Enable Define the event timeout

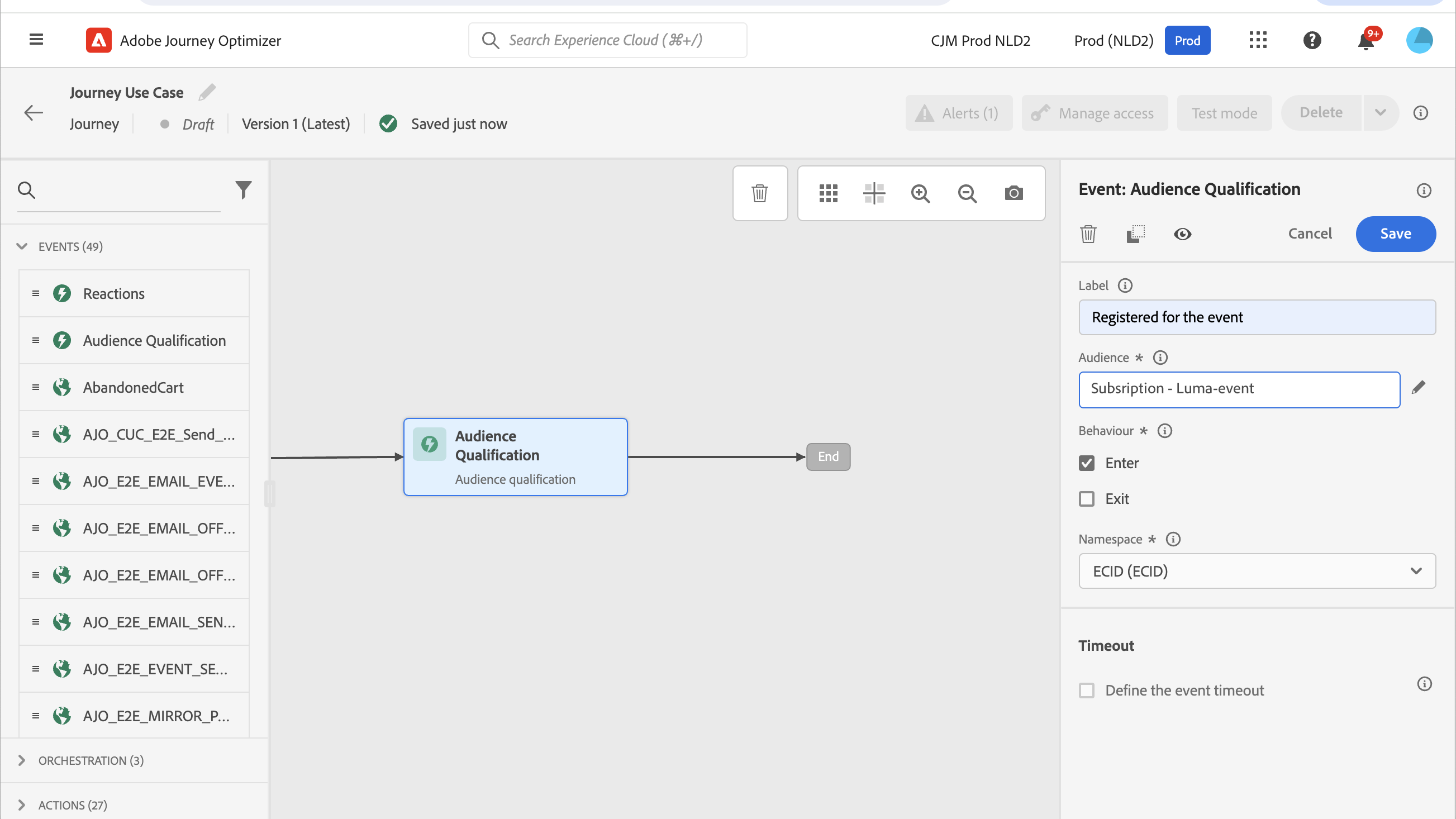[x=1086, y=690]
